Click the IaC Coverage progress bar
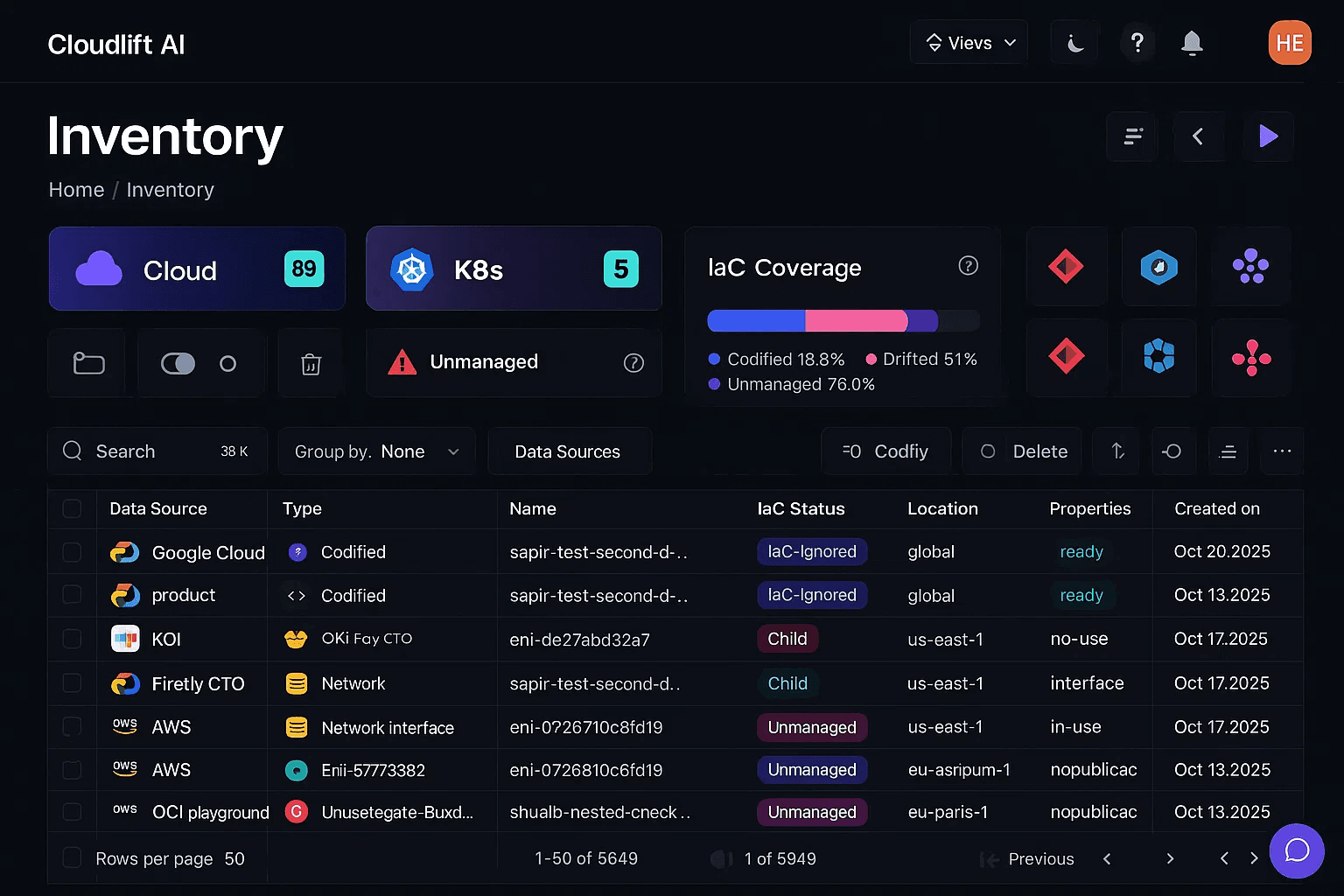 843,321
